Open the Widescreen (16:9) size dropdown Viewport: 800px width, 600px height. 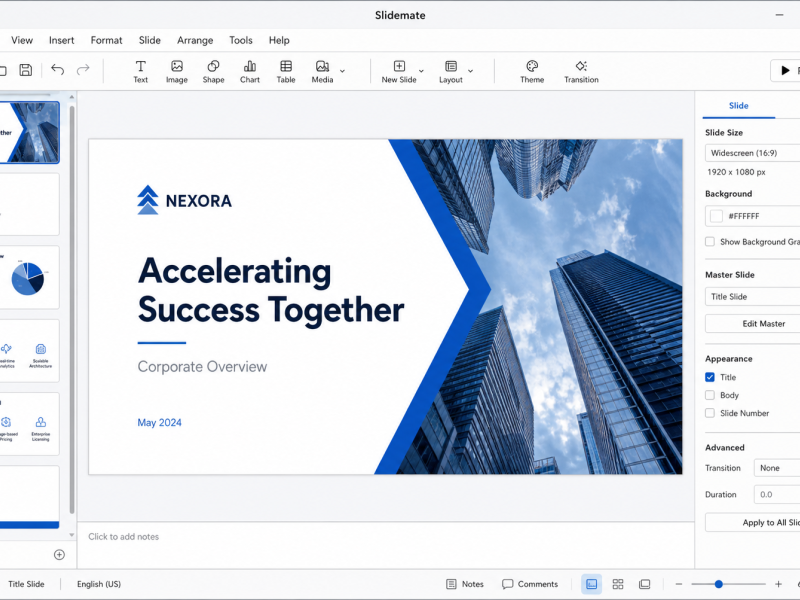tap(753, 153)
